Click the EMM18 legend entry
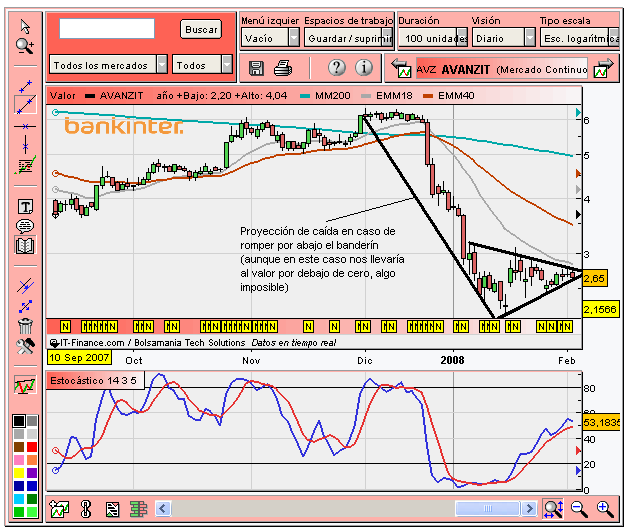This screenshot has width=630, height=531. [387, 96]
